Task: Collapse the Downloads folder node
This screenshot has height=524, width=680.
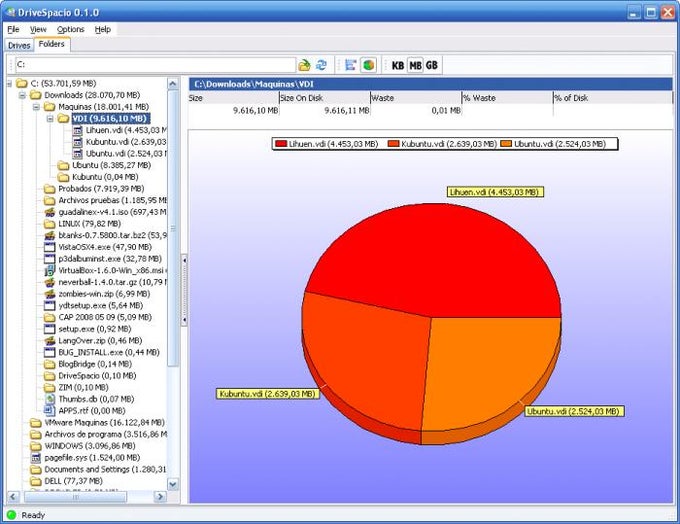Action: coord(22,95)
